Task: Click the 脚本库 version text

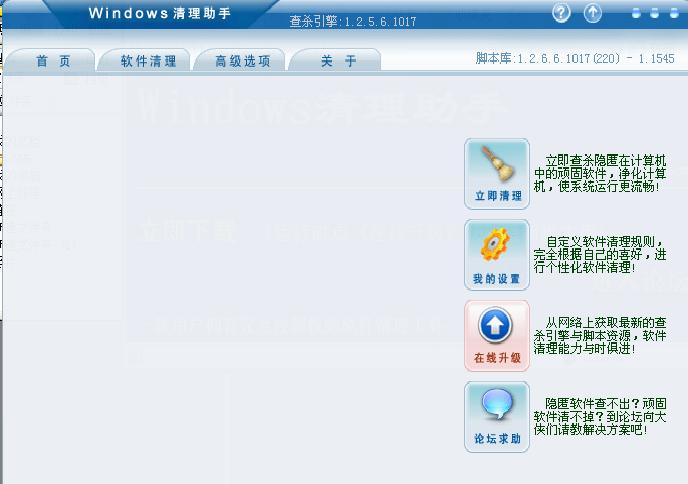Action: coord(575,58)
